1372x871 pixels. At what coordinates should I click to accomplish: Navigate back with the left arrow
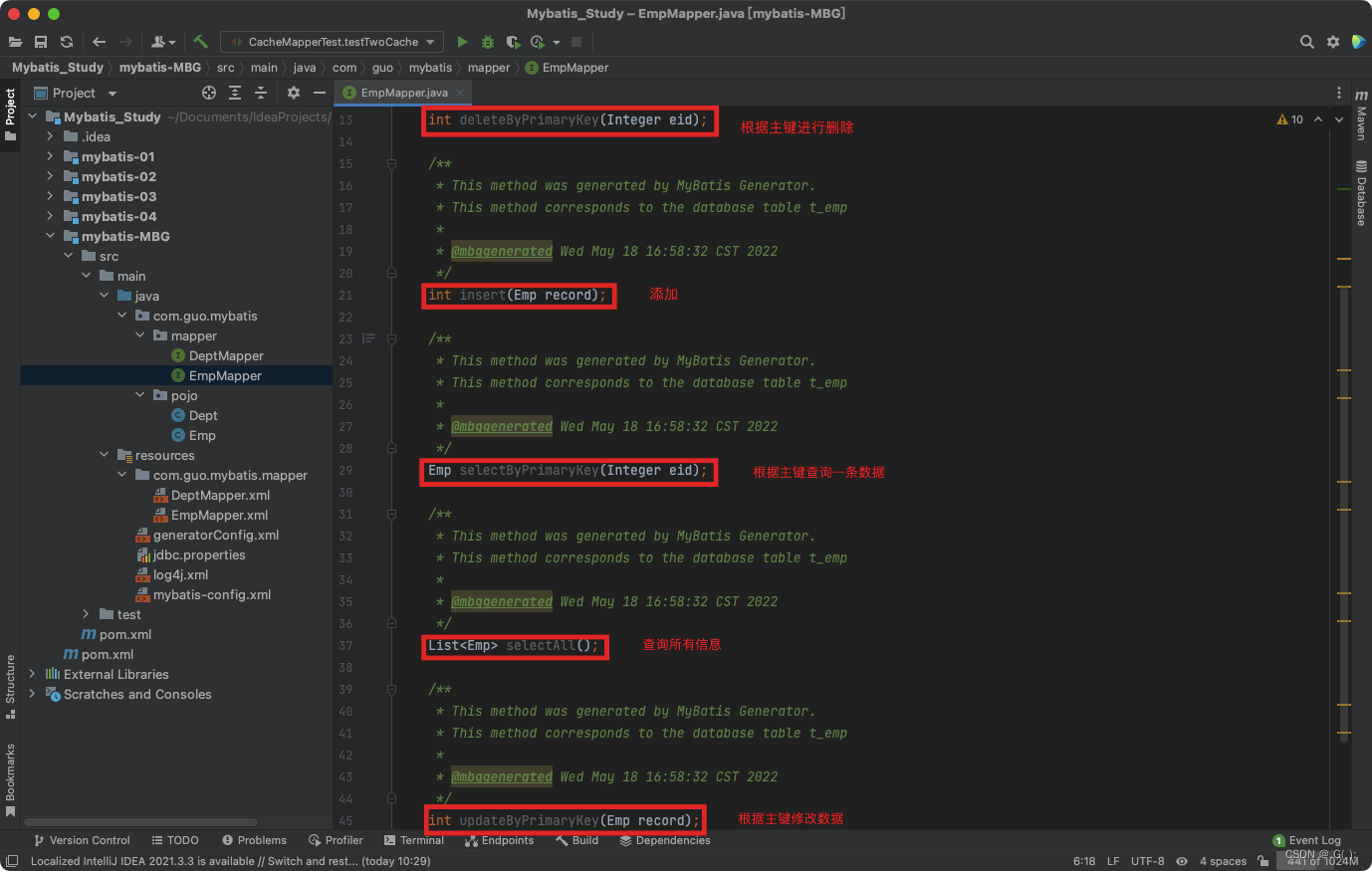tap(99, 42)
